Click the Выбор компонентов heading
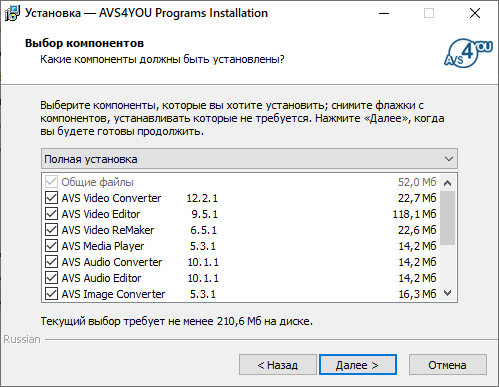Screen dimensions: 499x387 (x=84, y=43)
